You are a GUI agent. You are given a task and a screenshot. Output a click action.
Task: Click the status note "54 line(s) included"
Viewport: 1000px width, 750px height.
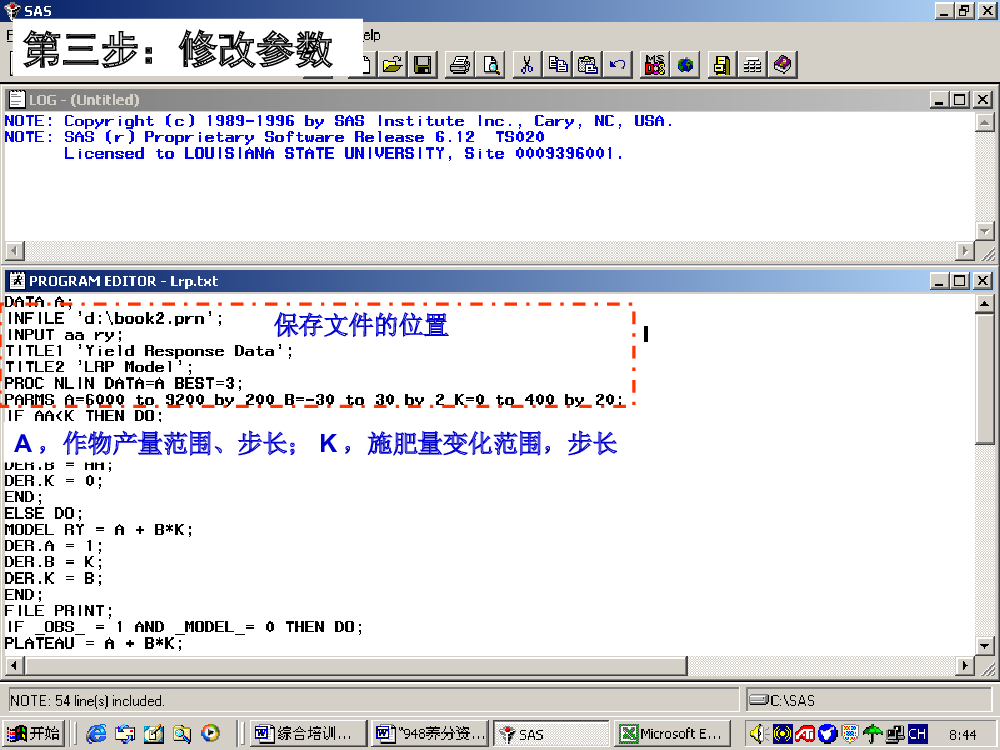87,701
